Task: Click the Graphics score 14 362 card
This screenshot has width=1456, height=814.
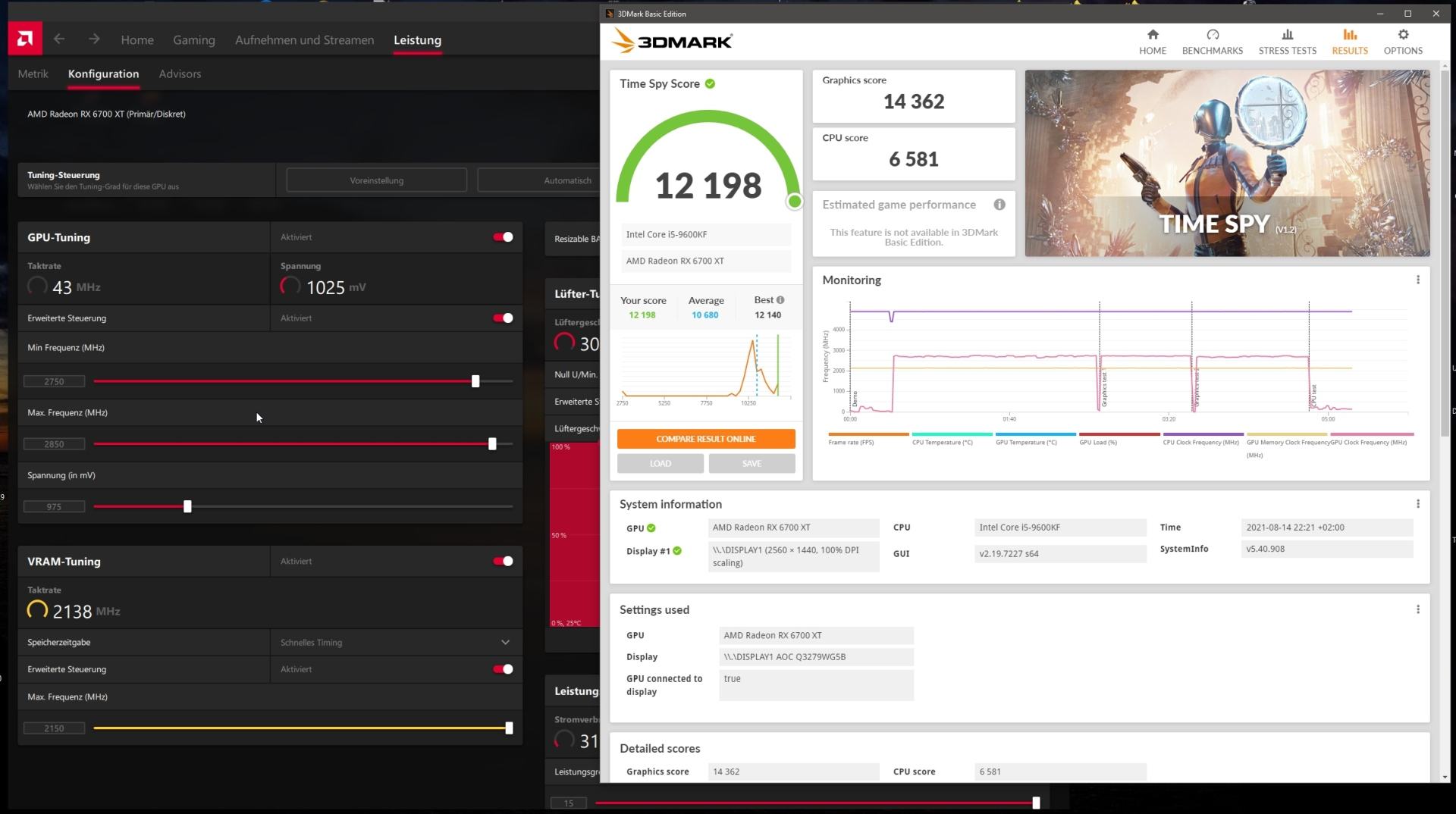Action: click(x=914, y=96)
